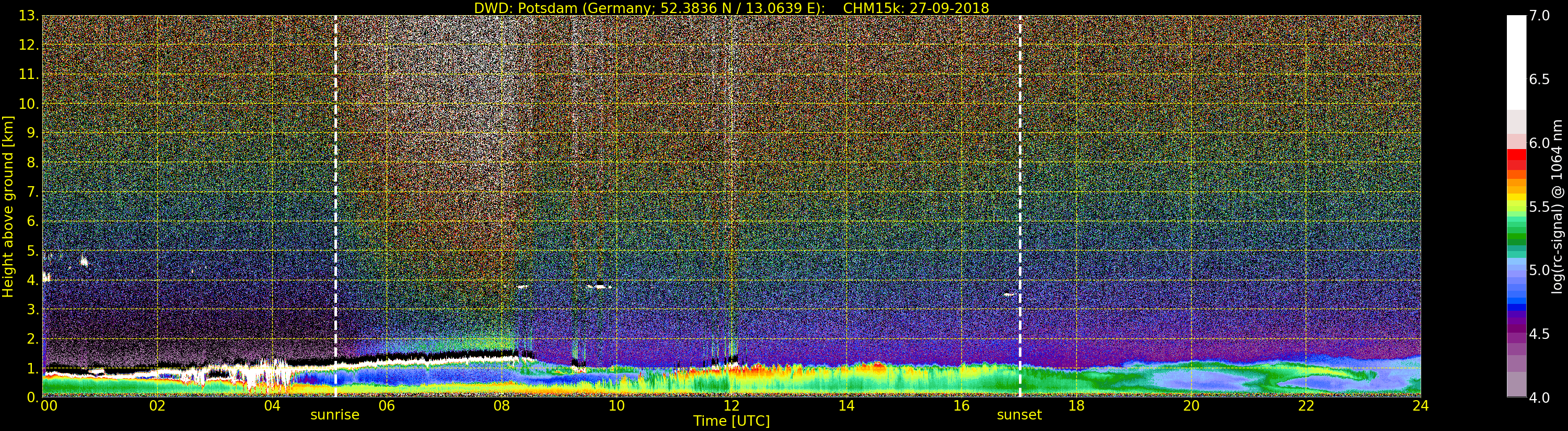This screenshot has height=431, width=1568.
Task: Click the "20" tick on the time axis
Action: 1191,405
